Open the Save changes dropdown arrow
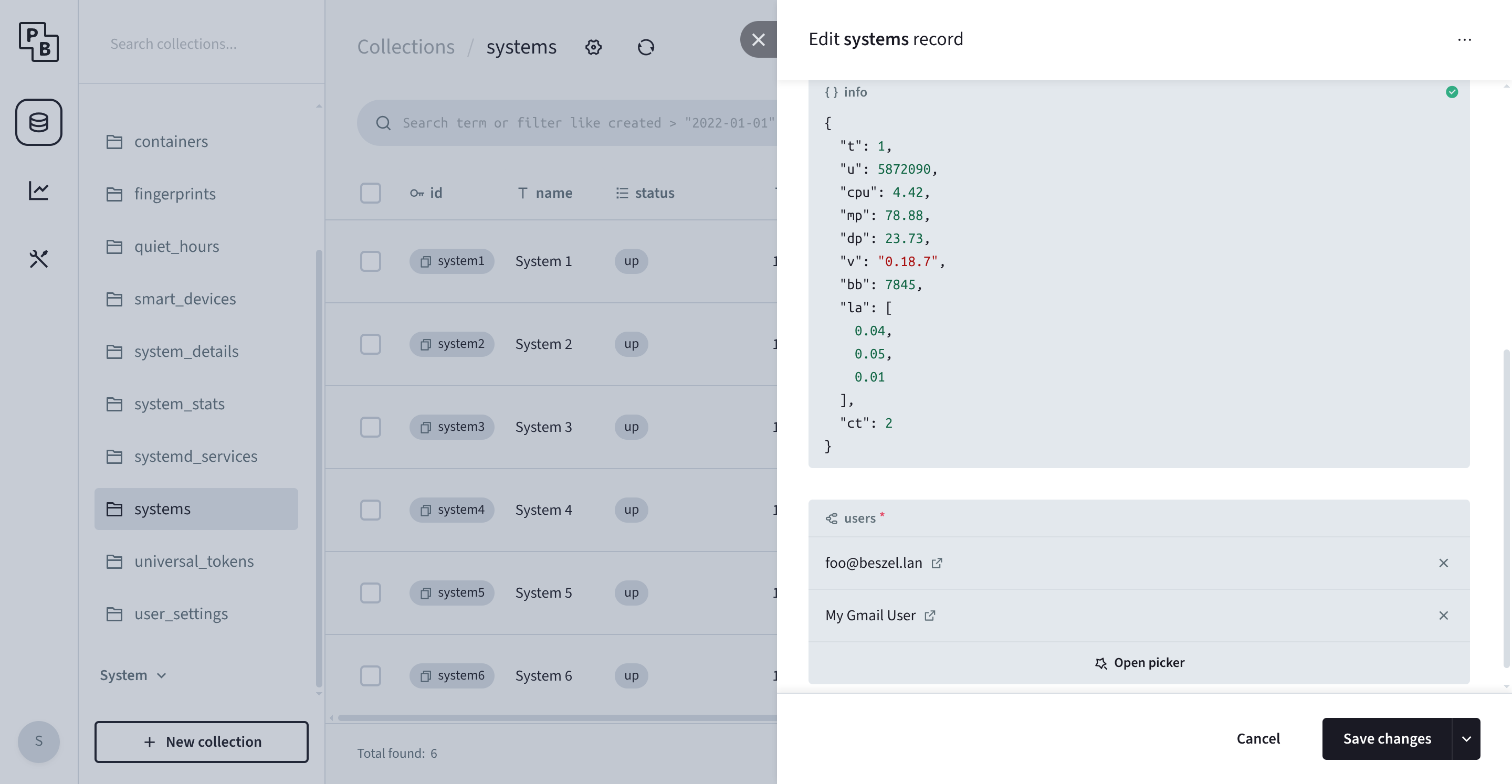 1466,738
